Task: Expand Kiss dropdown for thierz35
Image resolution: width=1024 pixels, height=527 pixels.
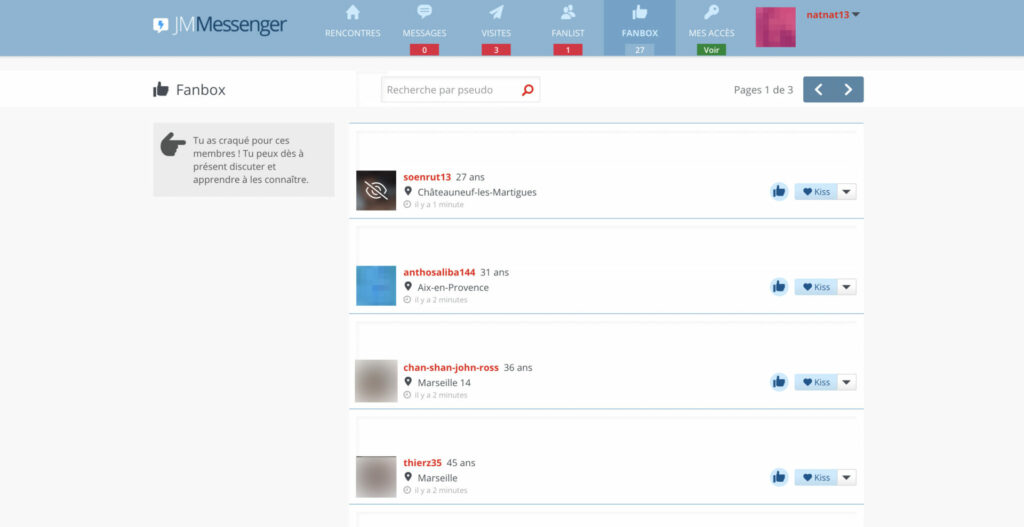Action: (x=847, y=478)
